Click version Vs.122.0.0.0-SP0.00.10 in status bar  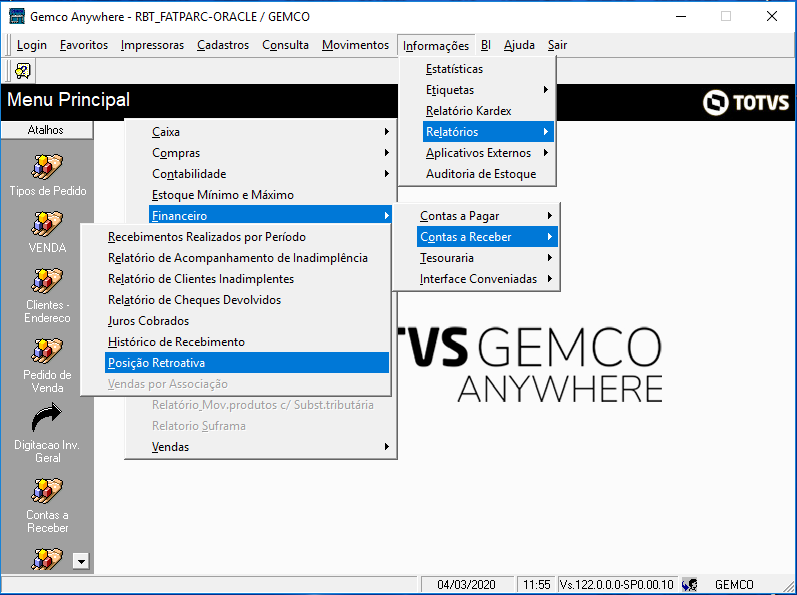coord(617,584)
